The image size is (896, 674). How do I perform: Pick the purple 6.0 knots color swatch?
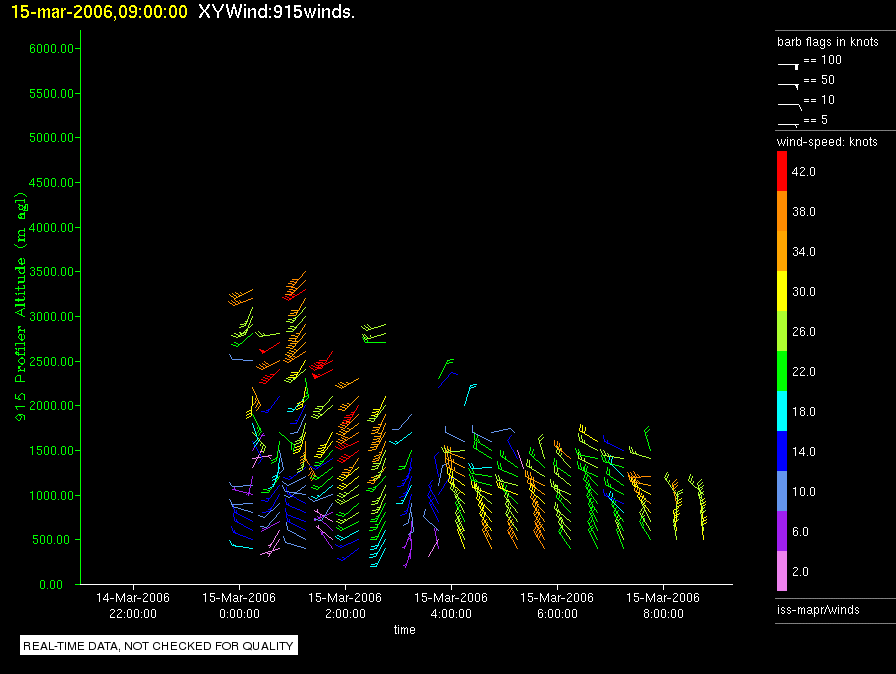coord(782,531)
